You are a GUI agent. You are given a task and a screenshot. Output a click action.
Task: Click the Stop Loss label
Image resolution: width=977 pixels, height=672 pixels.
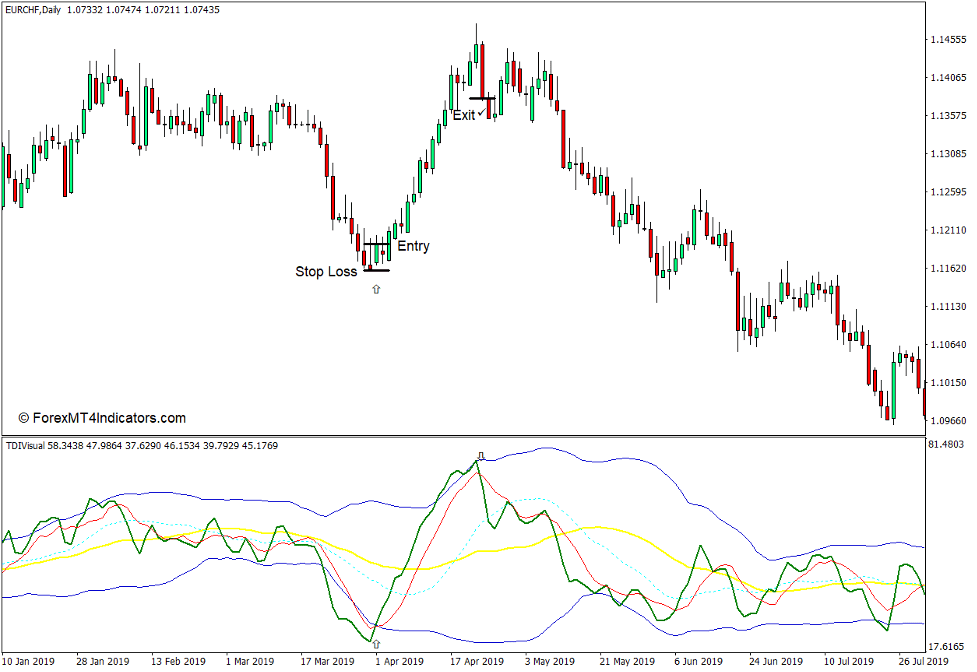click(x=327, y=271)
